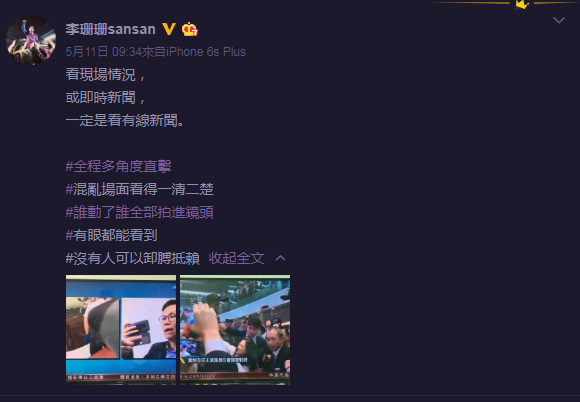Screen dimensions: 580x402
Task: Click the crown membership badge beside username
Action: point(190,29)
